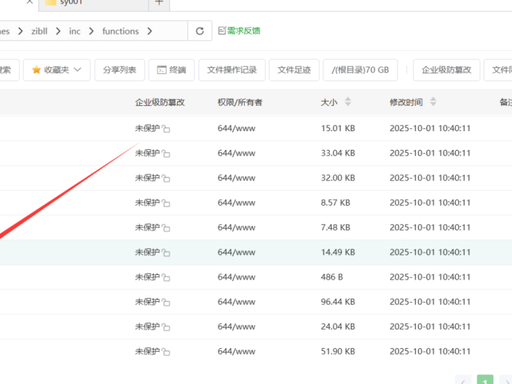512x384 pixels.
Task: Expand the chevron after zibll breadcrumb
Action: click(58, 31)
